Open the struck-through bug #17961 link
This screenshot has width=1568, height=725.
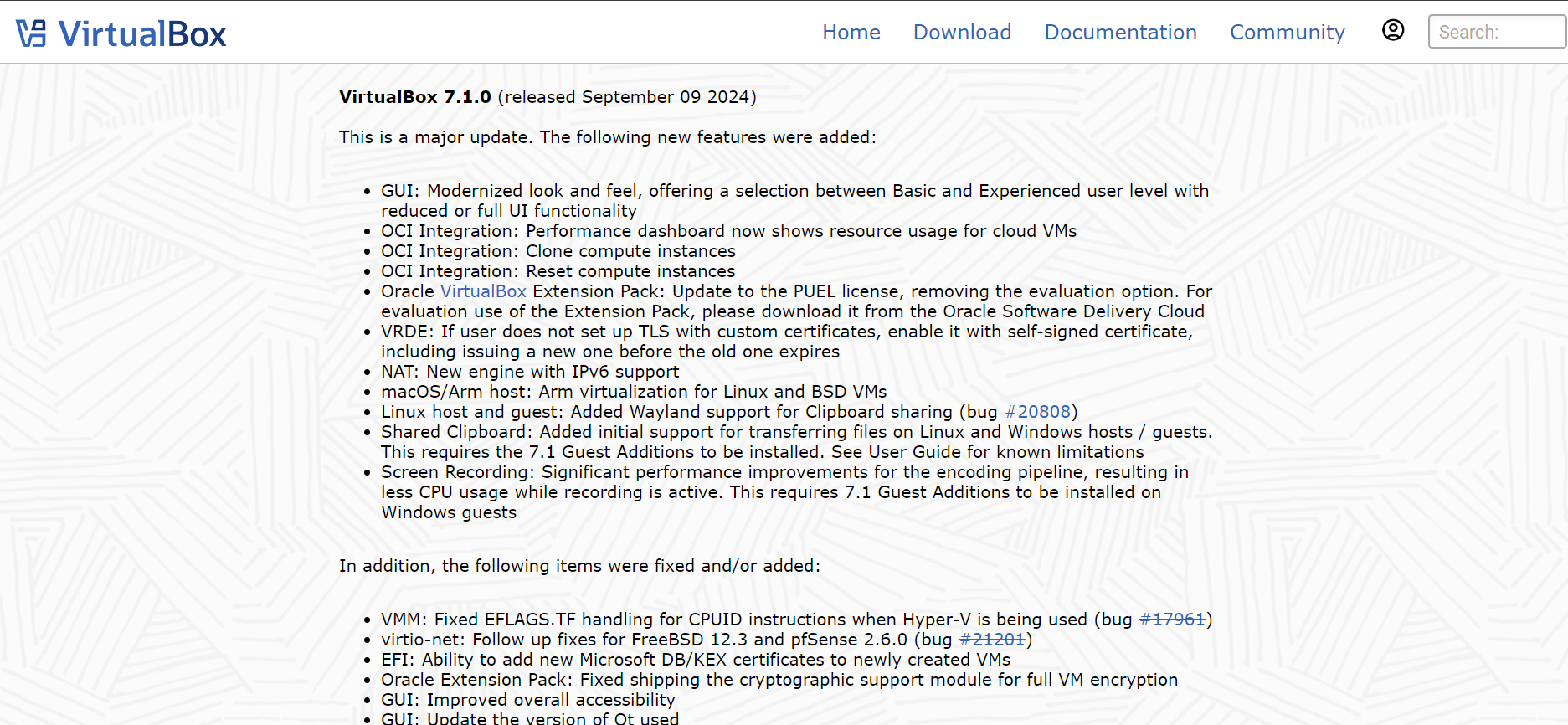(1172, 620)
